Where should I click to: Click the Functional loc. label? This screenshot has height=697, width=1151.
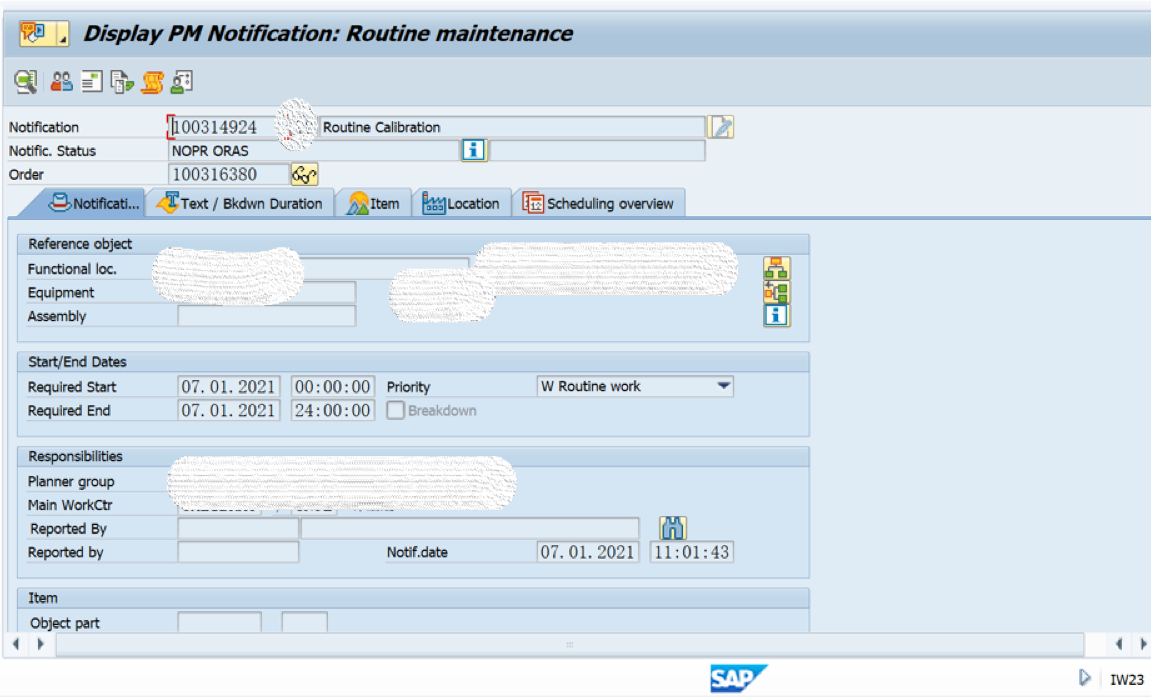tap(72, 269)
